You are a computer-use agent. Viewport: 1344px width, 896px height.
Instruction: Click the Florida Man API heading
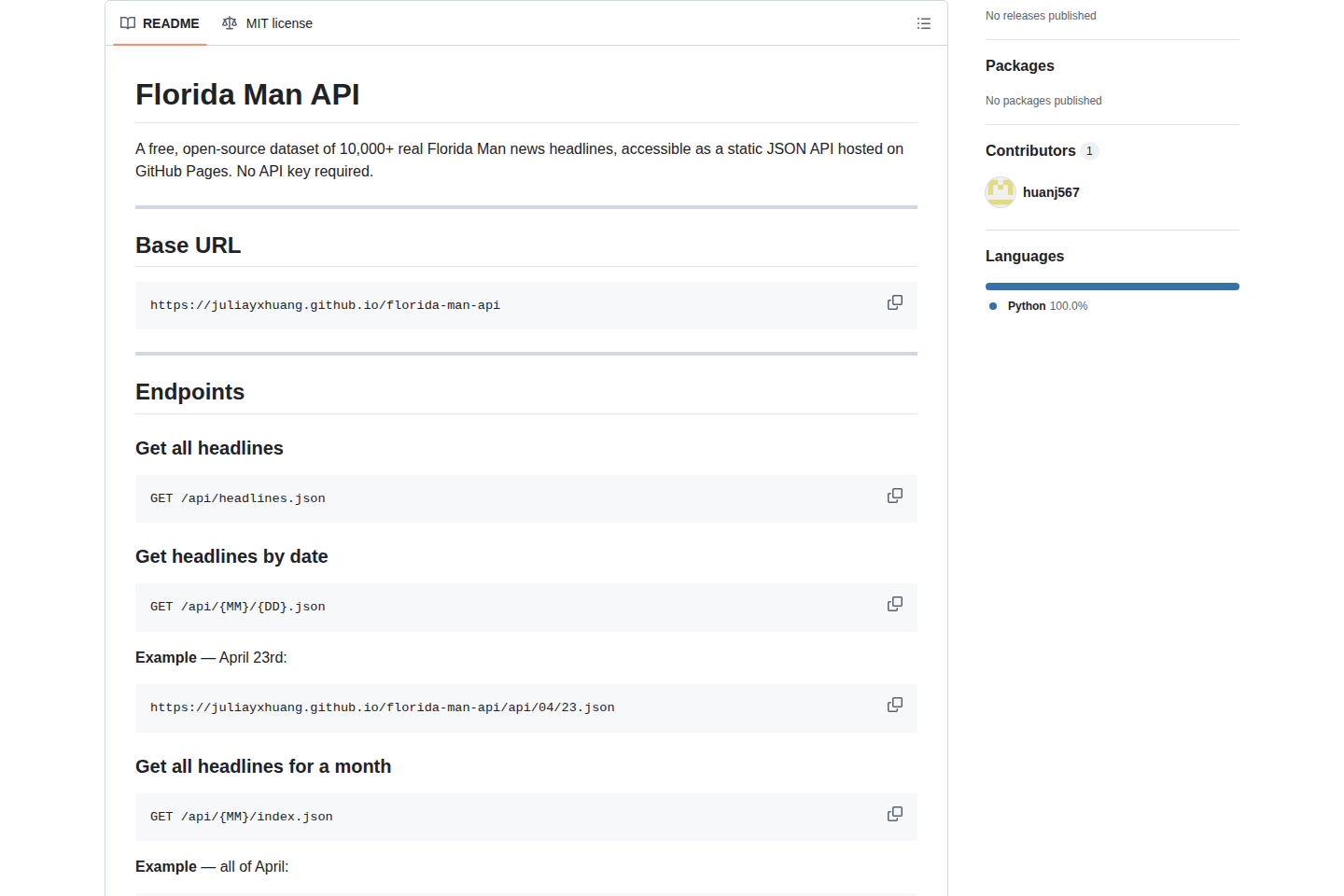click(247, 94)
